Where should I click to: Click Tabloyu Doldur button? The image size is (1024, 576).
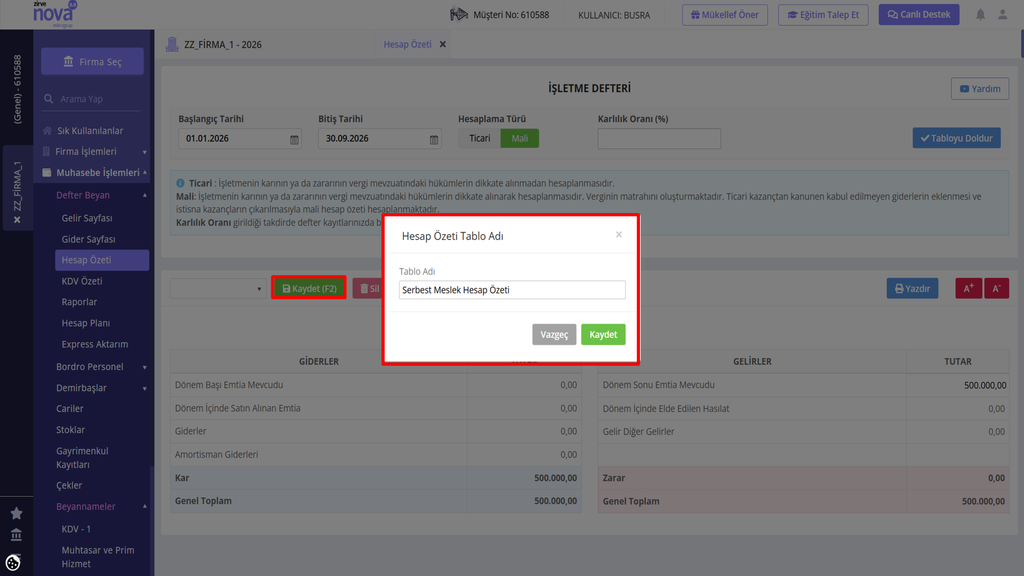(956, 138)
